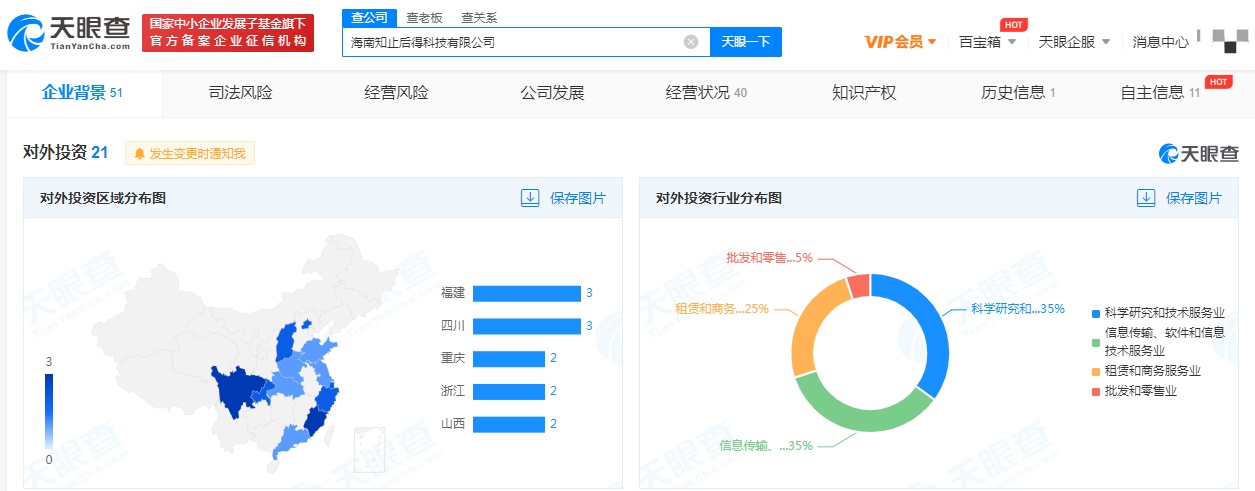
Task: Click the 科学研究和...35% chart label
Action: click(x=1018, y=308)
